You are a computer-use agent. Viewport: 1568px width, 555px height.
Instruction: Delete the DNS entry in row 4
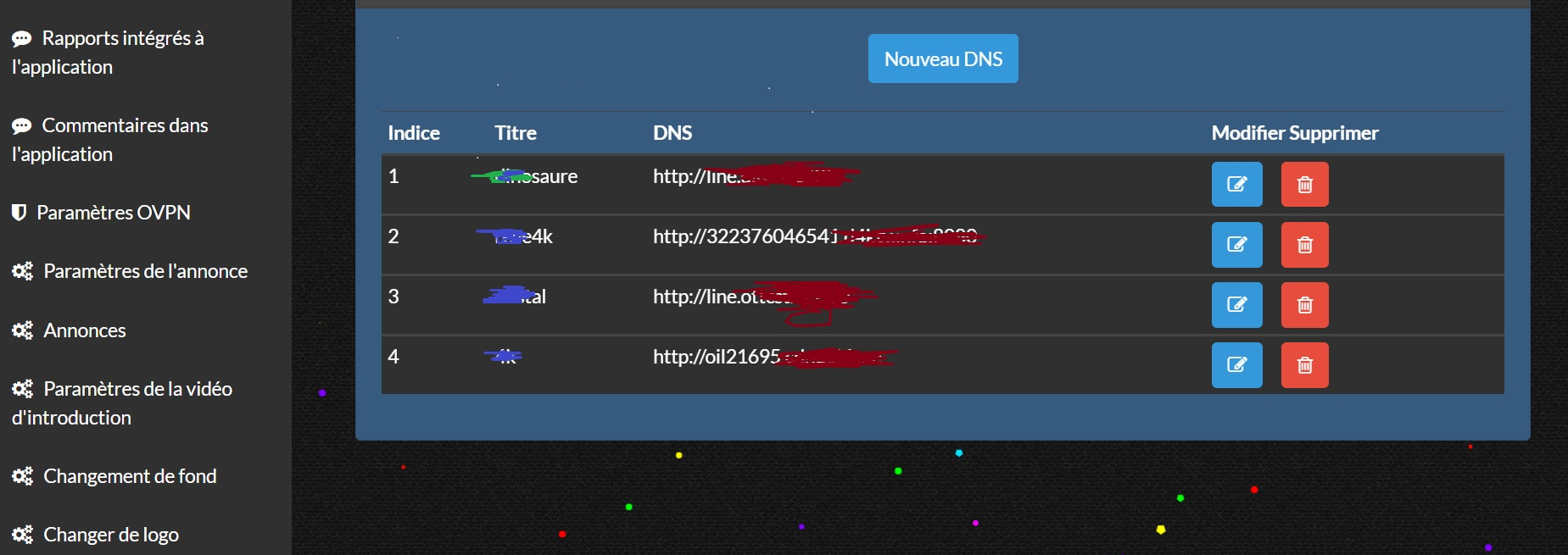tap(1304, 365)
